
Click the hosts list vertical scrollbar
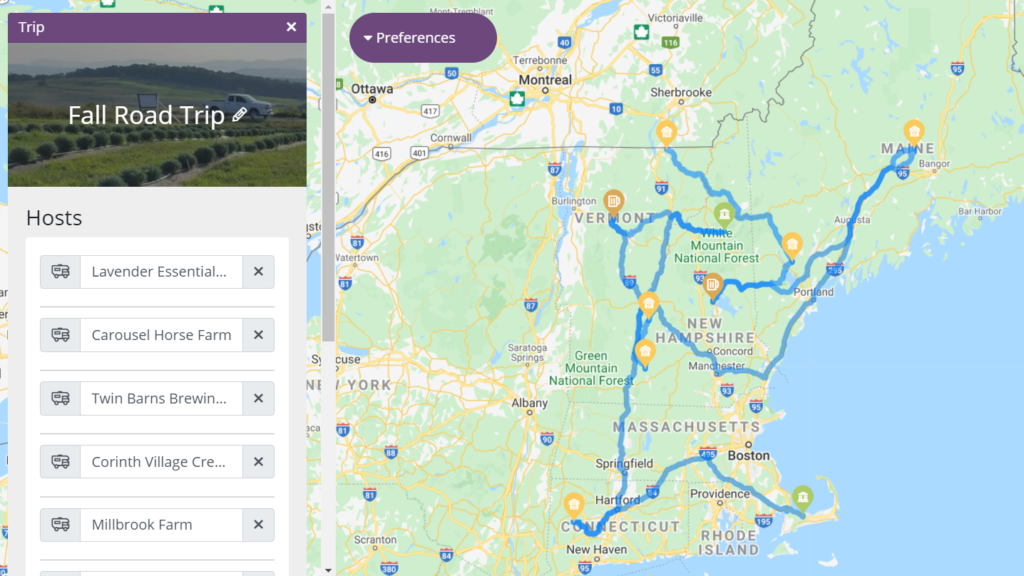click(328, 176)
